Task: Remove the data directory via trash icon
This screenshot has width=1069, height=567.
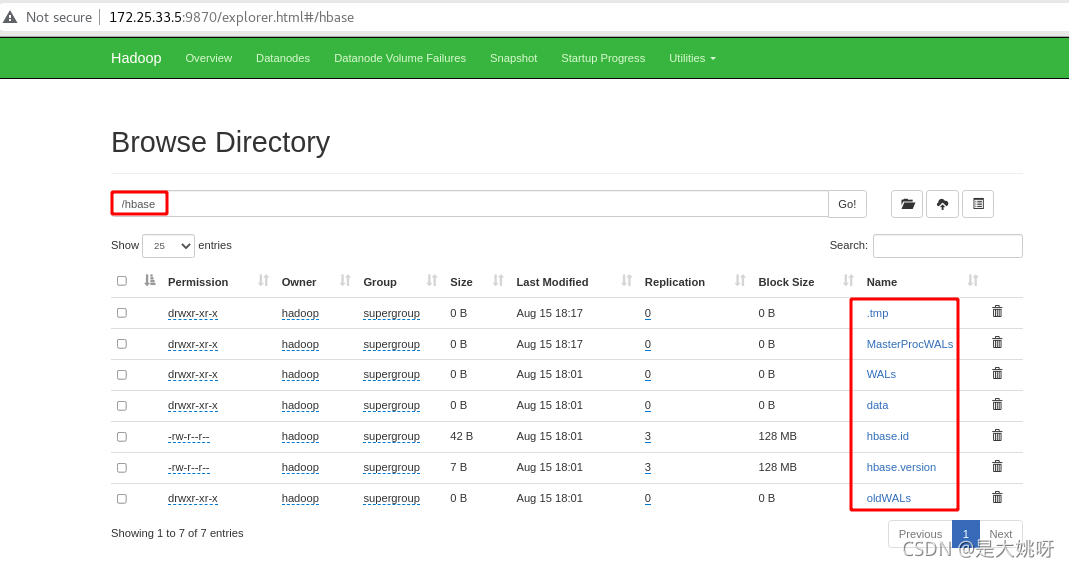Action: (997, 404)
